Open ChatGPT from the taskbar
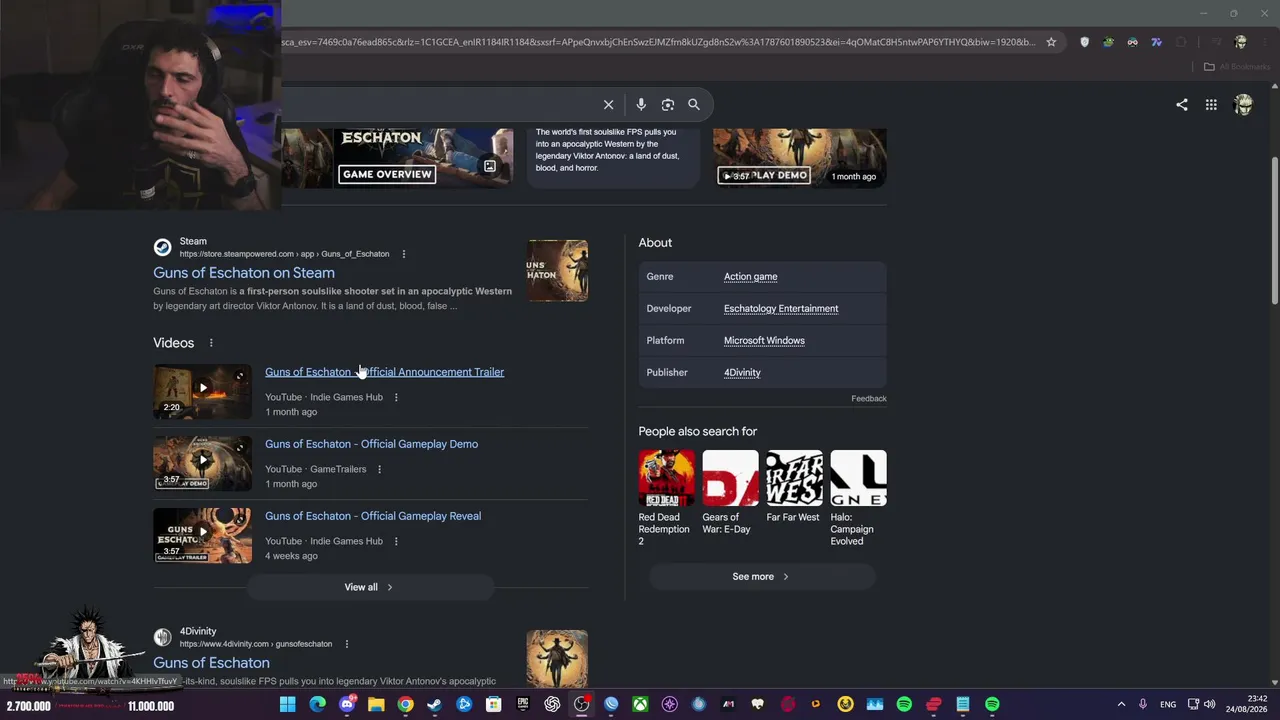Image resolution: width=1280 pixels, height=720 pixels. [x=552, y=705]
